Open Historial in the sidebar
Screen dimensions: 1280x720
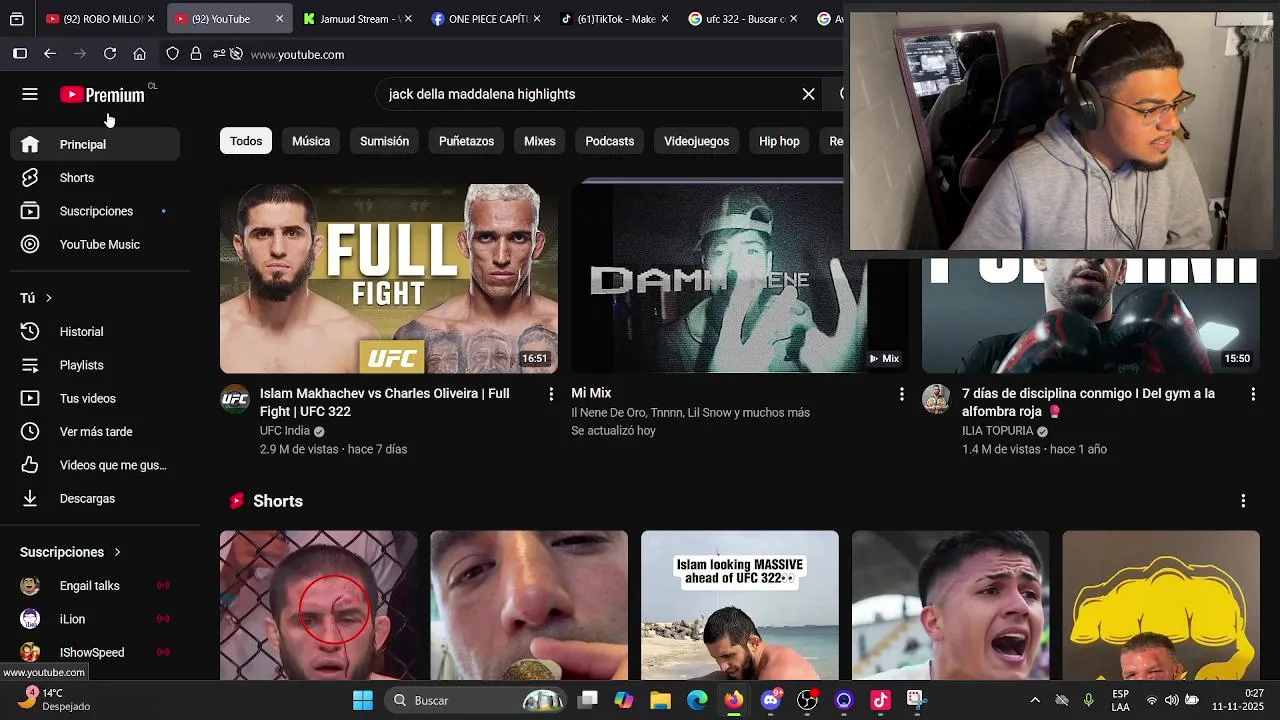(95, 331)
